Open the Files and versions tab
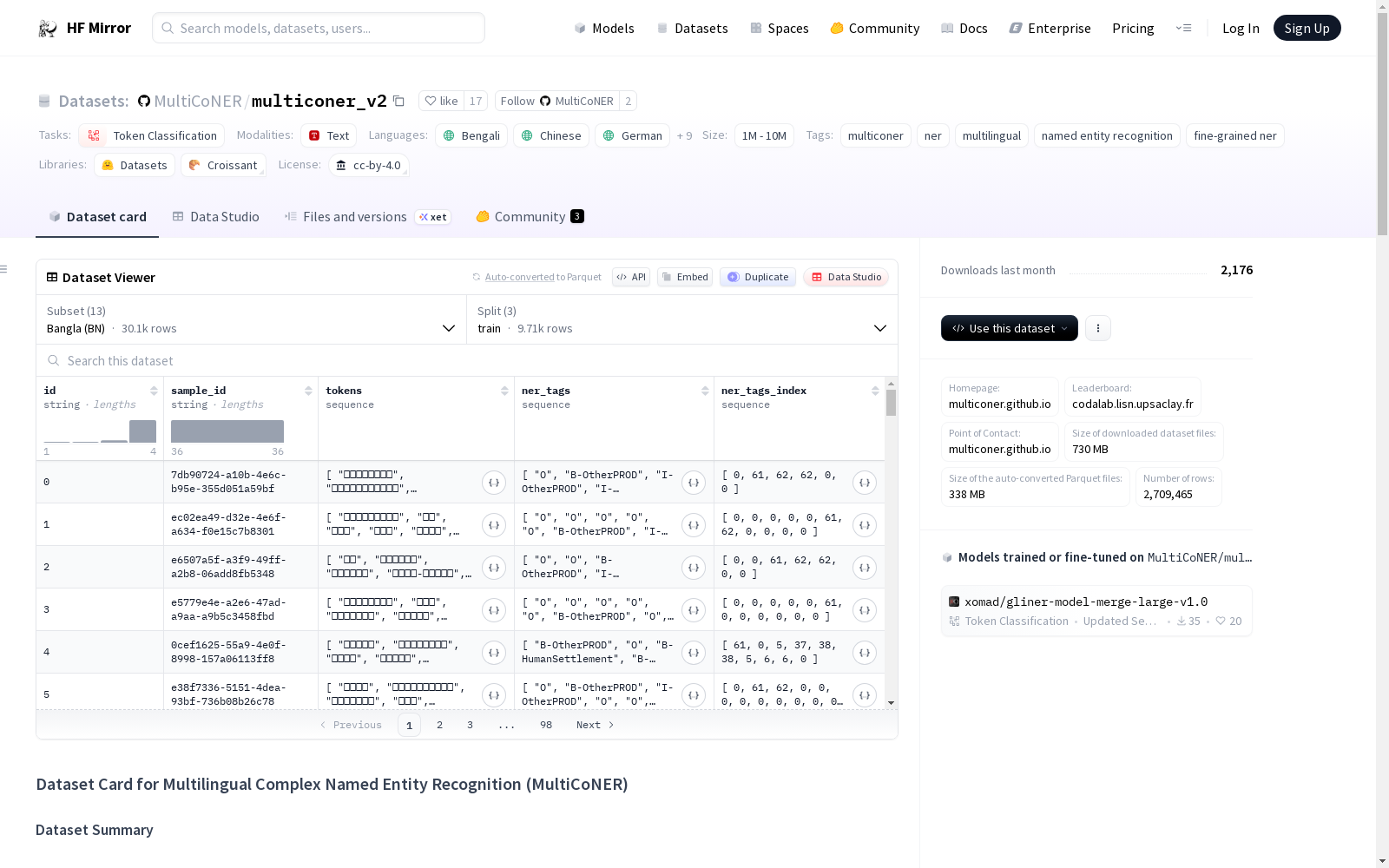 (x=367, y=217)
